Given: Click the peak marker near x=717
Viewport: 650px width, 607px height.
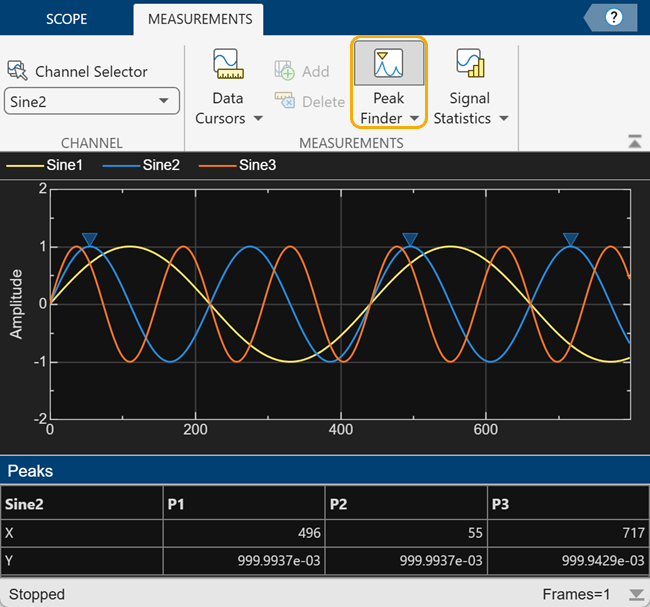Looking at the screenshot, I should (x=571, y=239).
